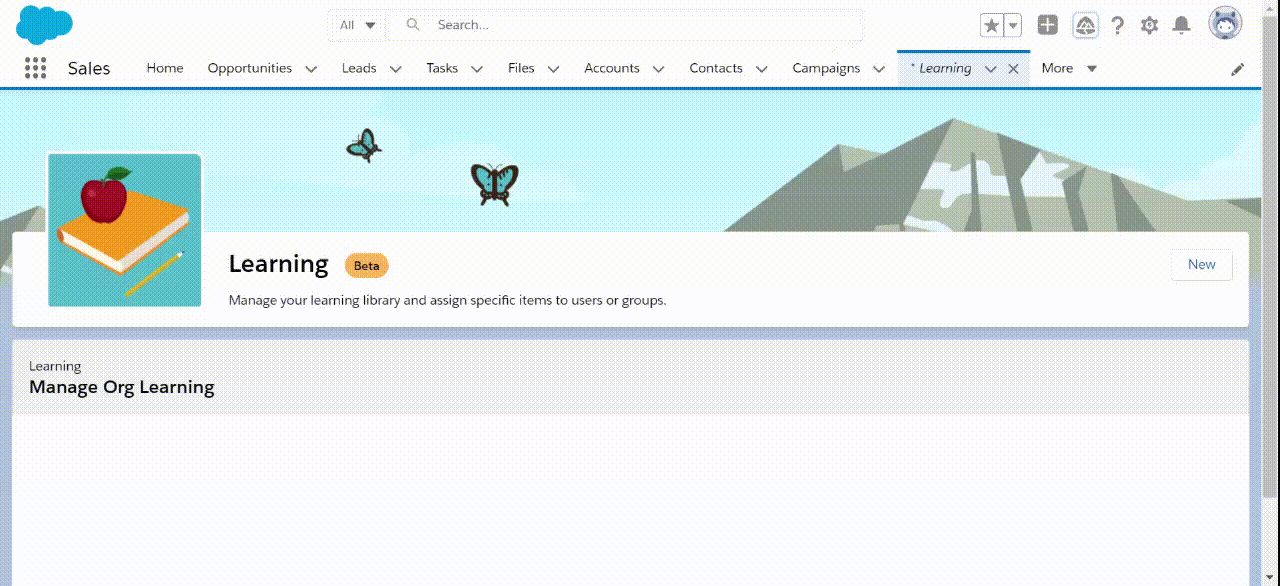The image size is (1280, 586).
Task: Open the Opportunities tab
Action: coord(250,68)
